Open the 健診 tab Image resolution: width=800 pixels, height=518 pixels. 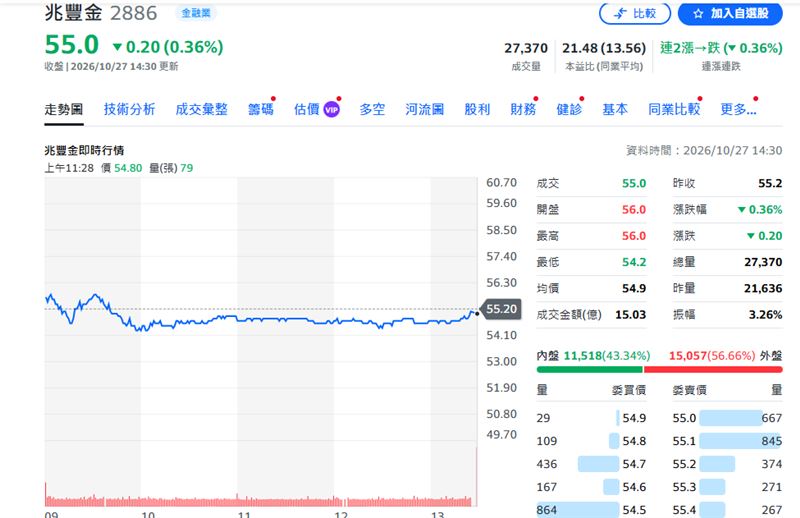pos(569,109)
